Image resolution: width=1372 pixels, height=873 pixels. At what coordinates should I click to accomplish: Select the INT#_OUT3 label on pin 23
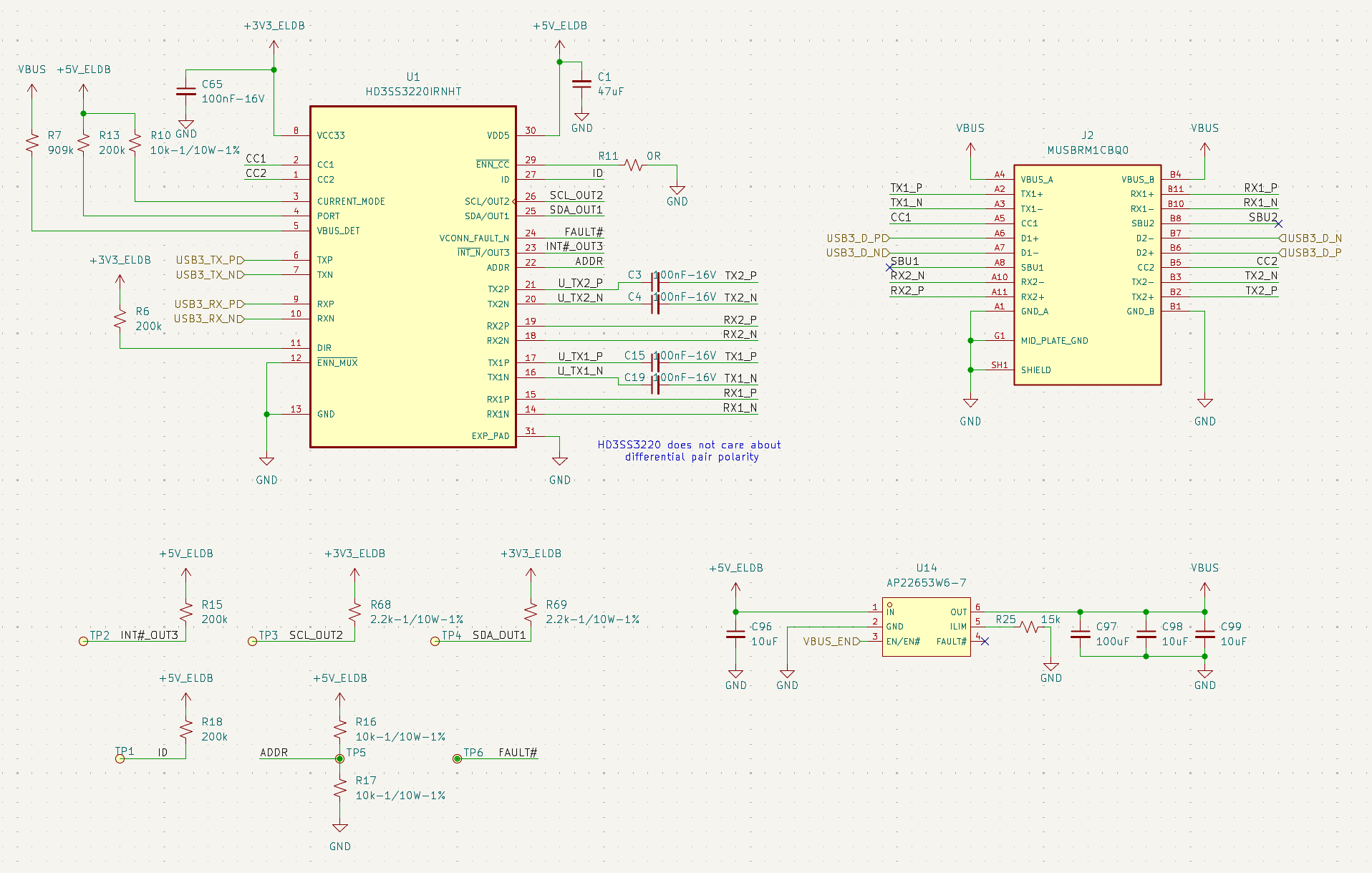[x=574, y=246]
